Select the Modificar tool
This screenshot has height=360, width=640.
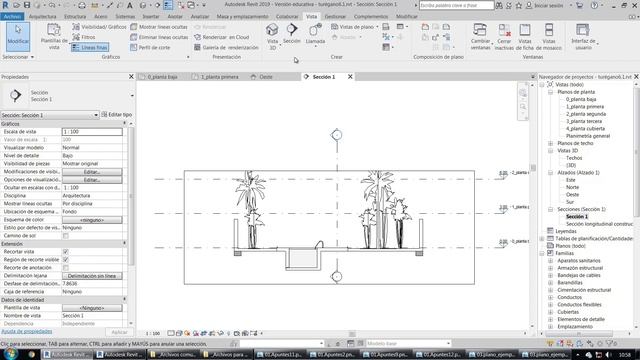pyautogui.click(x=18, y=36)
